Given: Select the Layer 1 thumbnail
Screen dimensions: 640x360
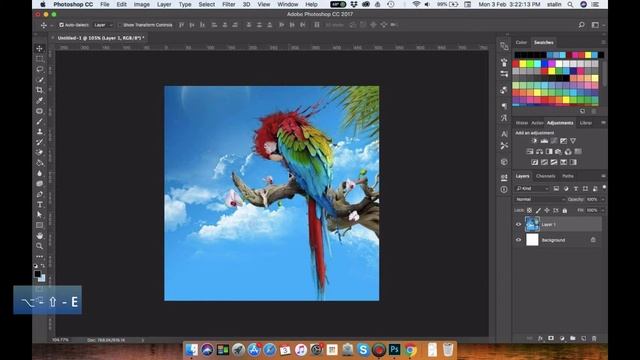Looking at the screenshot, I should click(x=532, y=224).
